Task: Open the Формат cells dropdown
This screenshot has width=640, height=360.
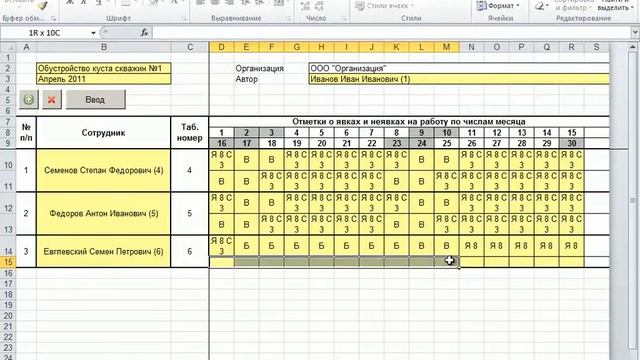Action: coord(499,6)
